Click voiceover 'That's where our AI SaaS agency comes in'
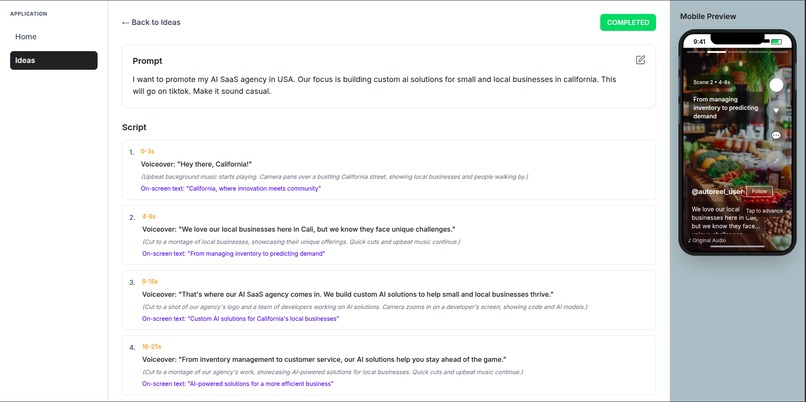 click(x=348, y=295)
